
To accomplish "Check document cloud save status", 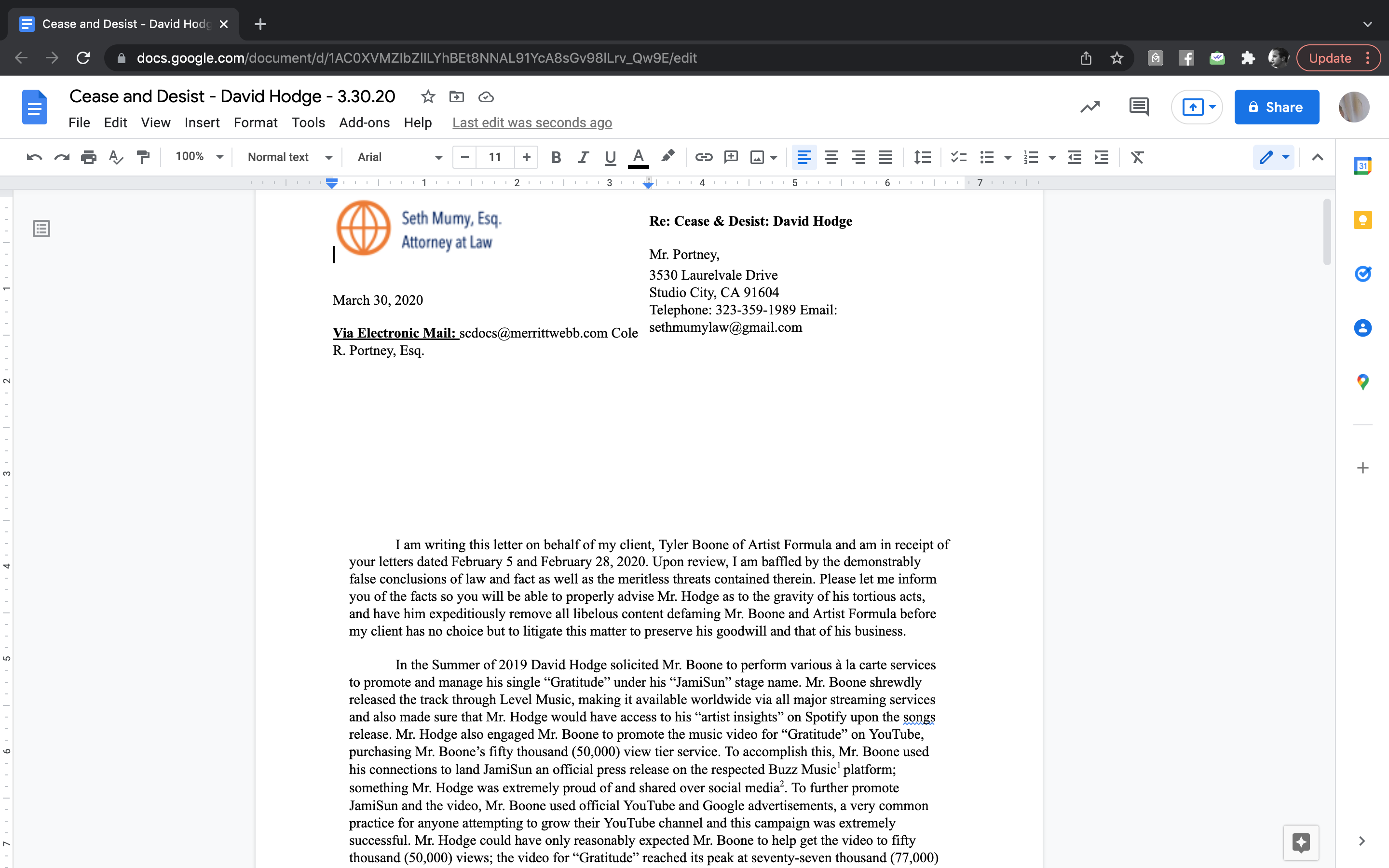I will (486, 96).
